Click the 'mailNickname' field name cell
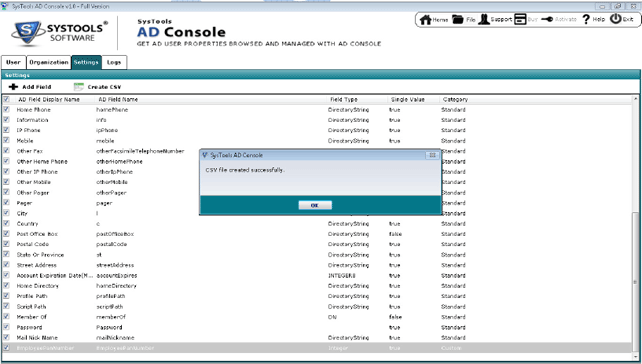The width and height of the screenshot is (642, 364). click(115, 338)
